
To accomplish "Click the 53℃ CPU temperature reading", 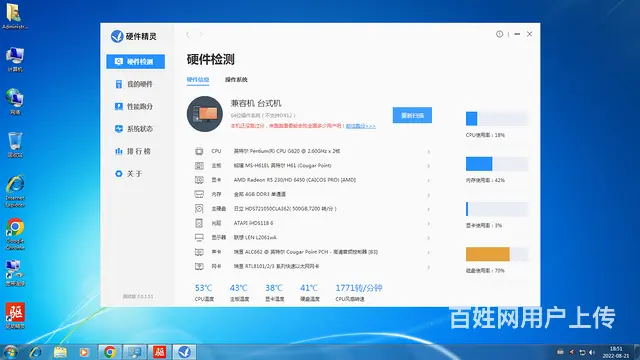I will click(204, 288).
